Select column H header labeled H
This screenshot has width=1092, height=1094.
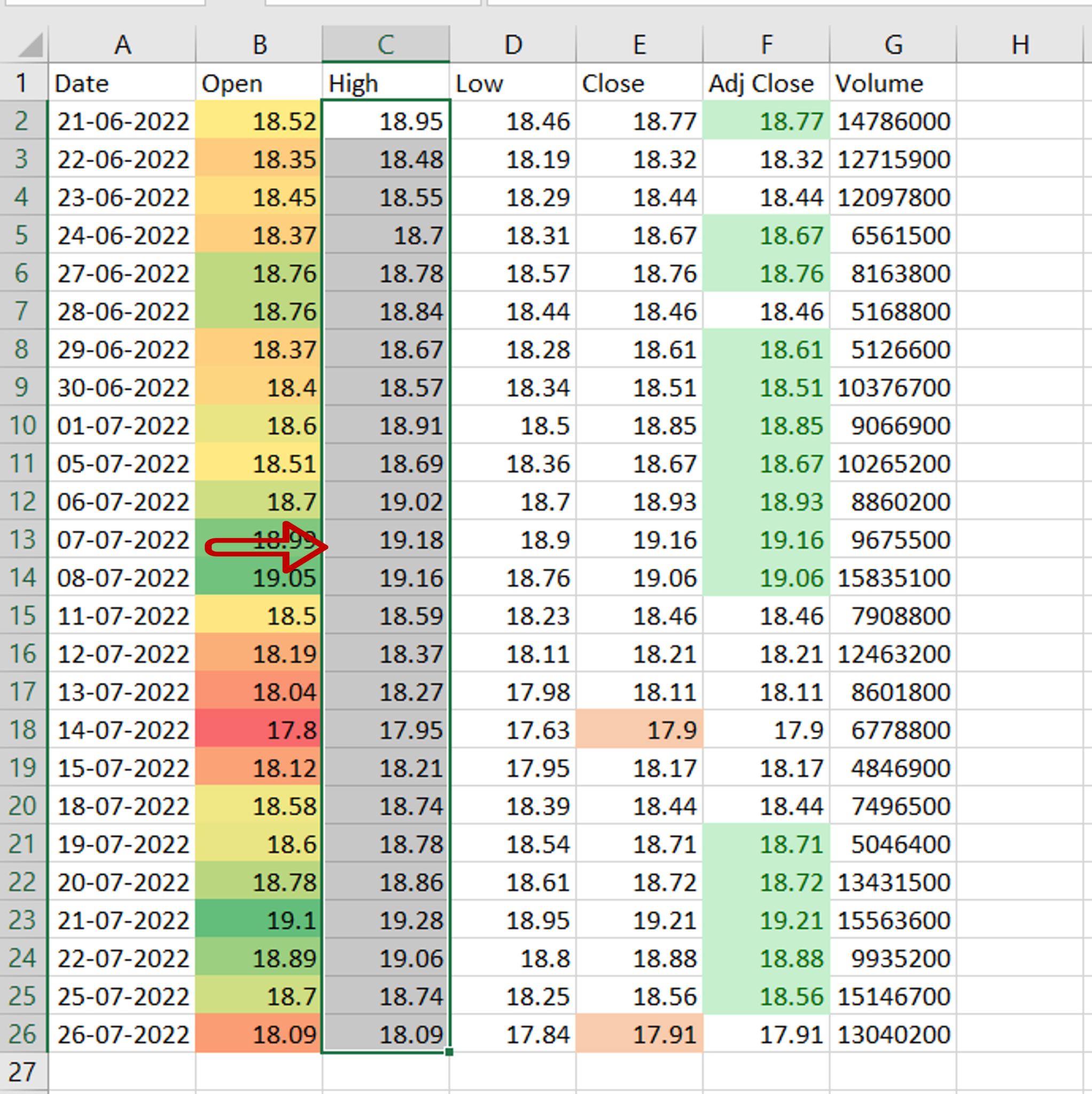click(1020, 44)
